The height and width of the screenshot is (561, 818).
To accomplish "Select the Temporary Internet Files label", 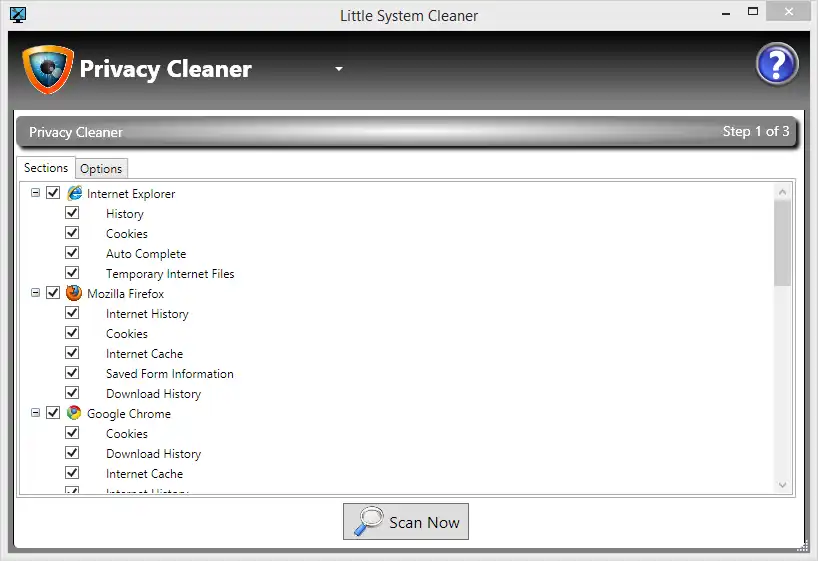I will pyautogui.click(x=170, y=274).
